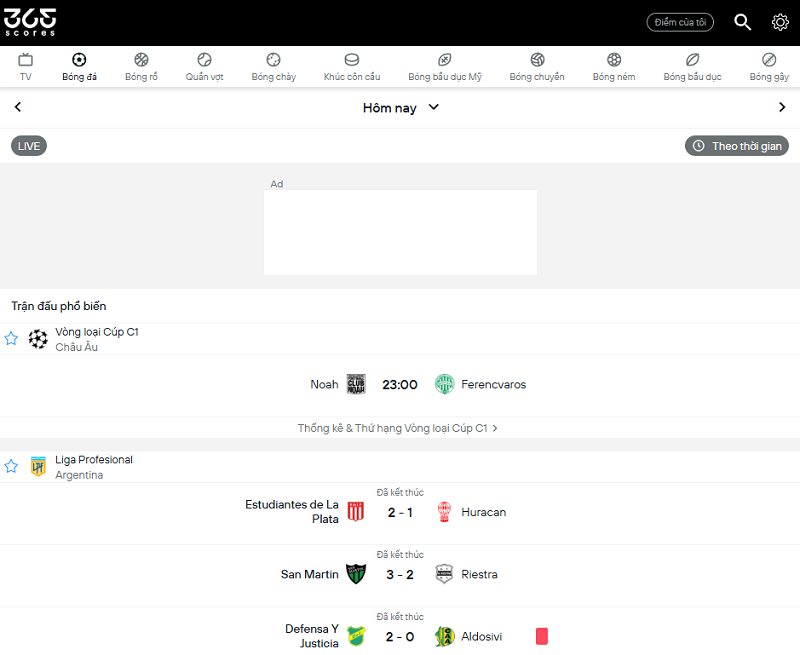
Task: Select the Quần vợt tennis icon
Action: click(x=205, y=60)
